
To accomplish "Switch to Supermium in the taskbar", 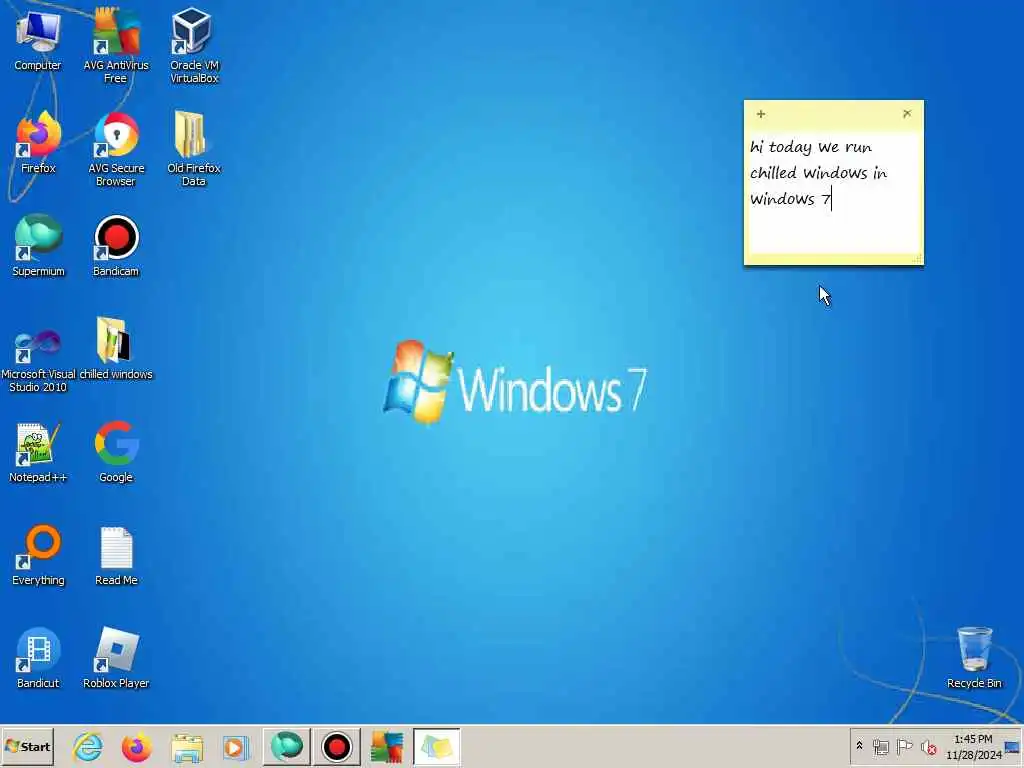I will pyautogui.click(x=287, y=746).
